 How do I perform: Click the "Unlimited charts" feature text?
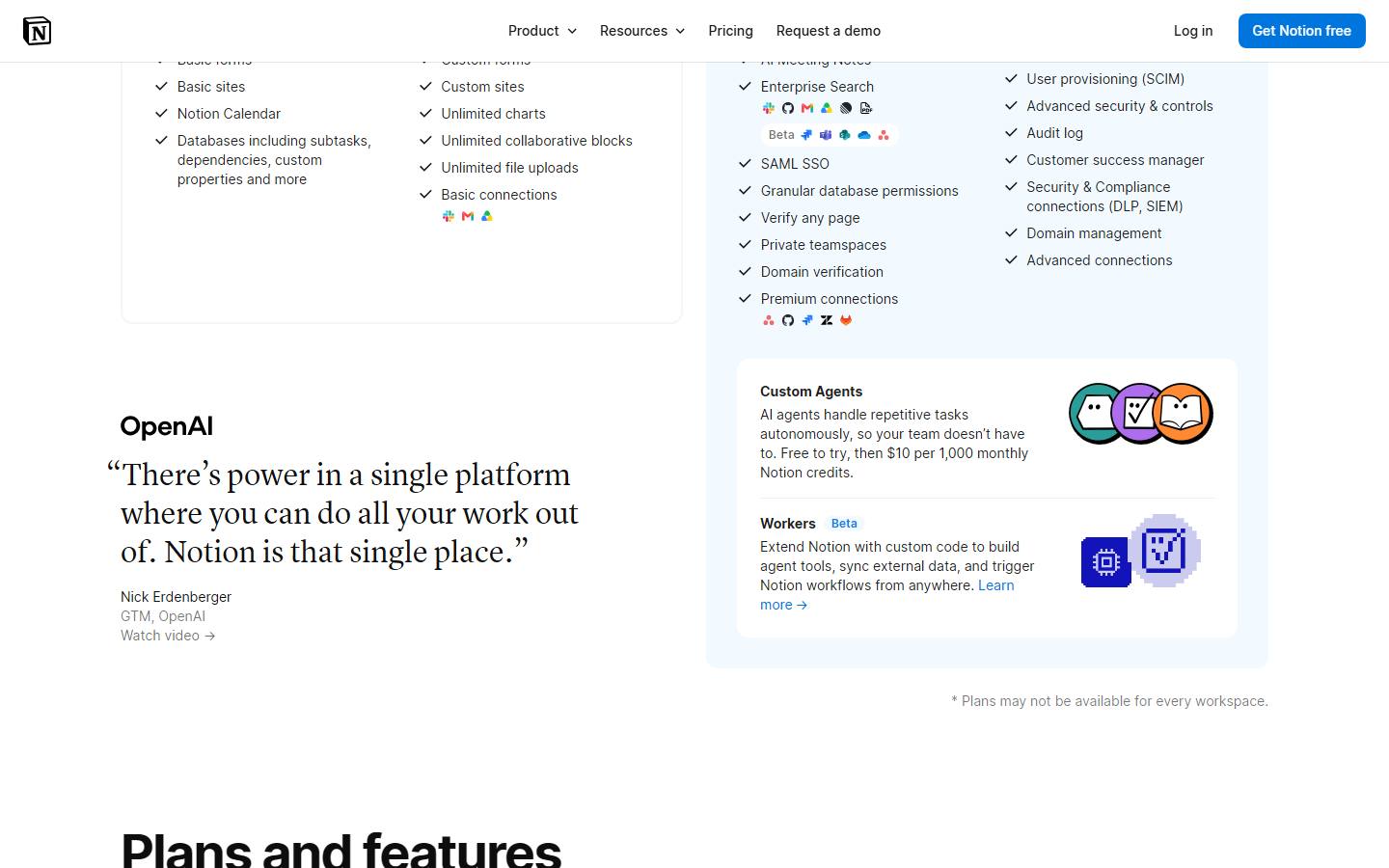493,114
